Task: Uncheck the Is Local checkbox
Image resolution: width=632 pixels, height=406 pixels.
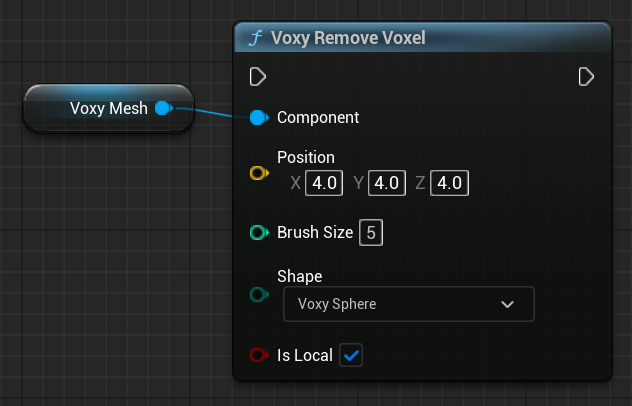Action: tap(351, 355)
